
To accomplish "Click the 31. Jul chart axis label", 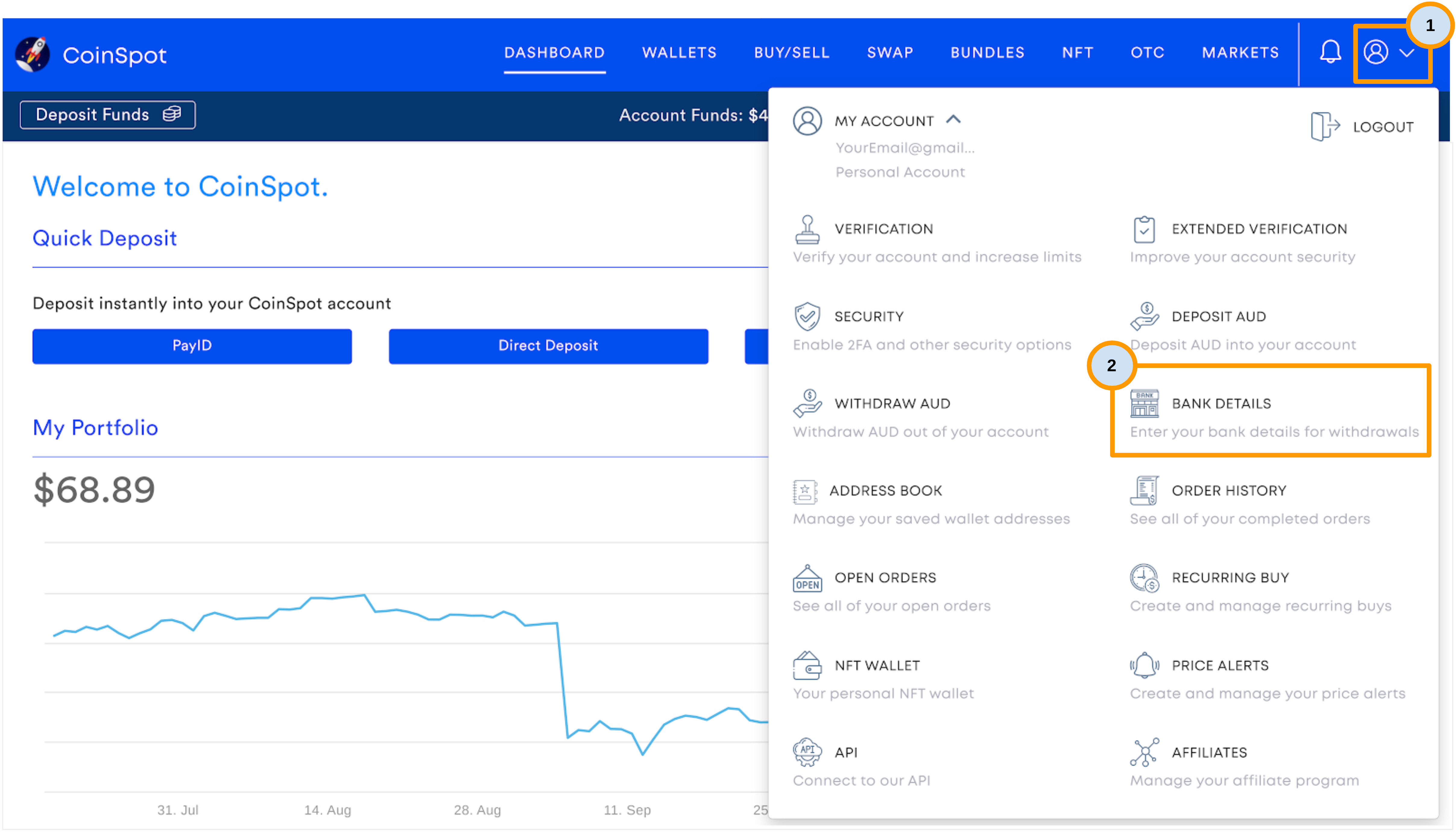I will click(177, 810).
